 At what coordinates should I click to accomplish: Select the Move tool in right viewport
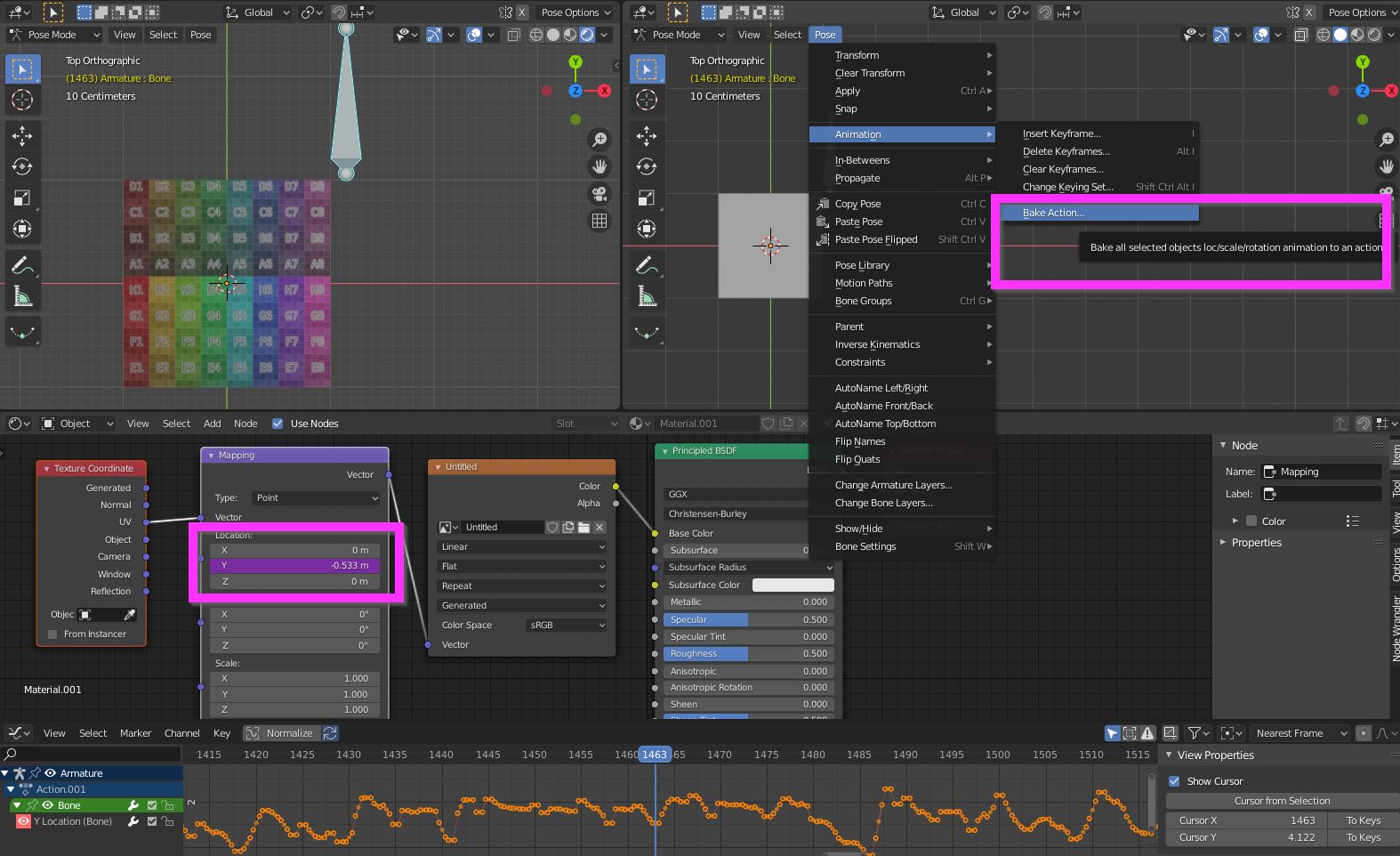tap(647, 135)
